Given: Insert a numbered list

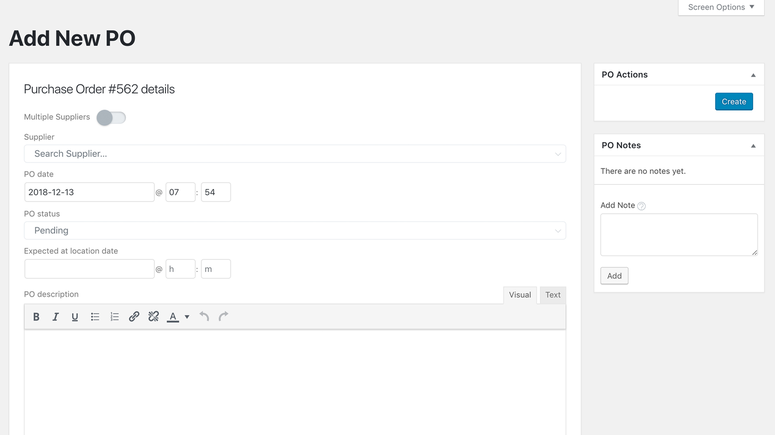Looking at the screenshot, I should click(x=114, y=317).
